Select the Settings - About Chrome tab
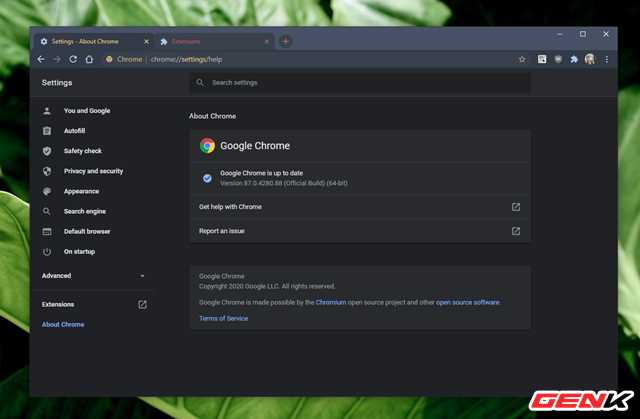 pos(94,41)
